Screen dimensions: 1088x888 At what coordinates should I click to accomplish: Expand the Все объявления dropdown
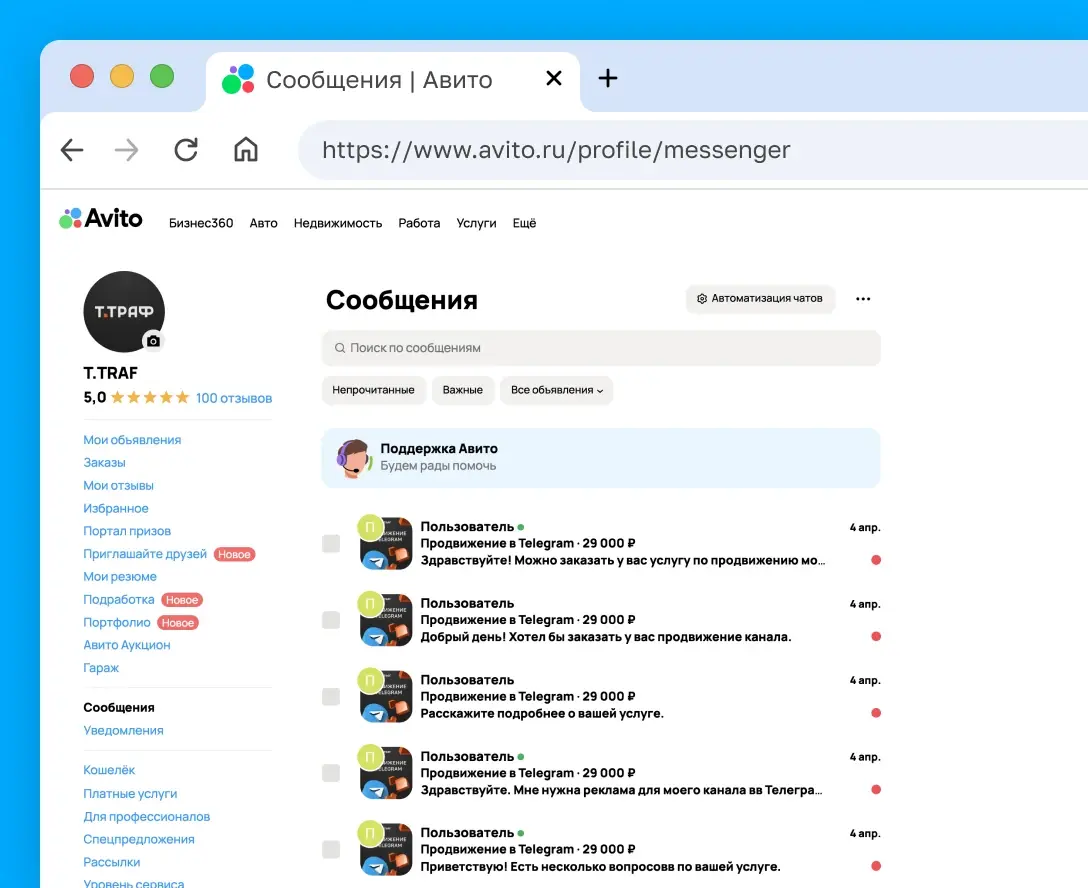556,390
